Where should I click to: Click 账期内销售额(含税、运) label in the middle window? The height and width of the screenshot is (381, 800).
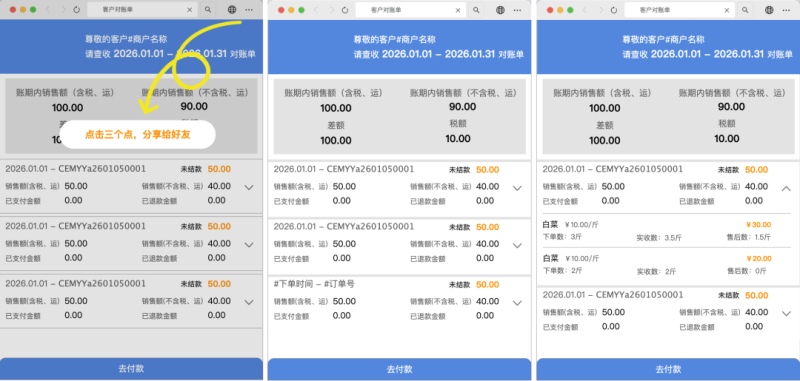click(333, 93)
